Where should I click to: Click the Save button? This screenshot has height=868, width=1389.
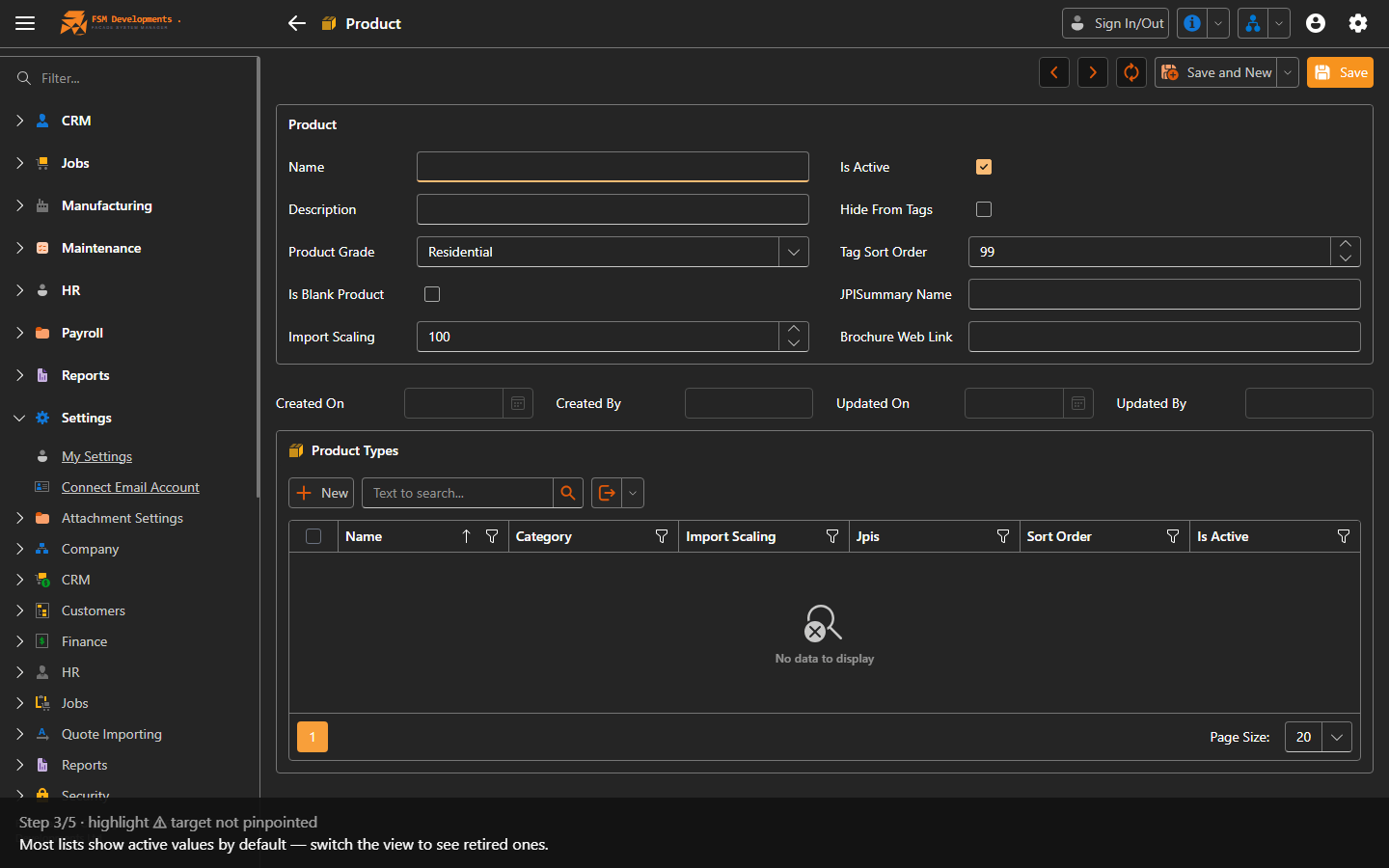[1340, 72]
